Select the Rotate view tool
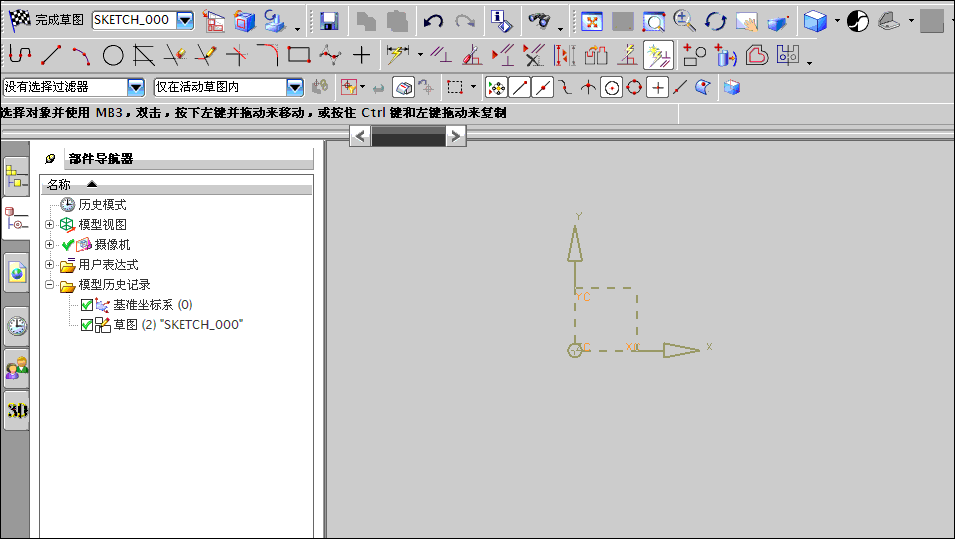The height and width of the screenshot is (539, 955). [x=716, y=21]
